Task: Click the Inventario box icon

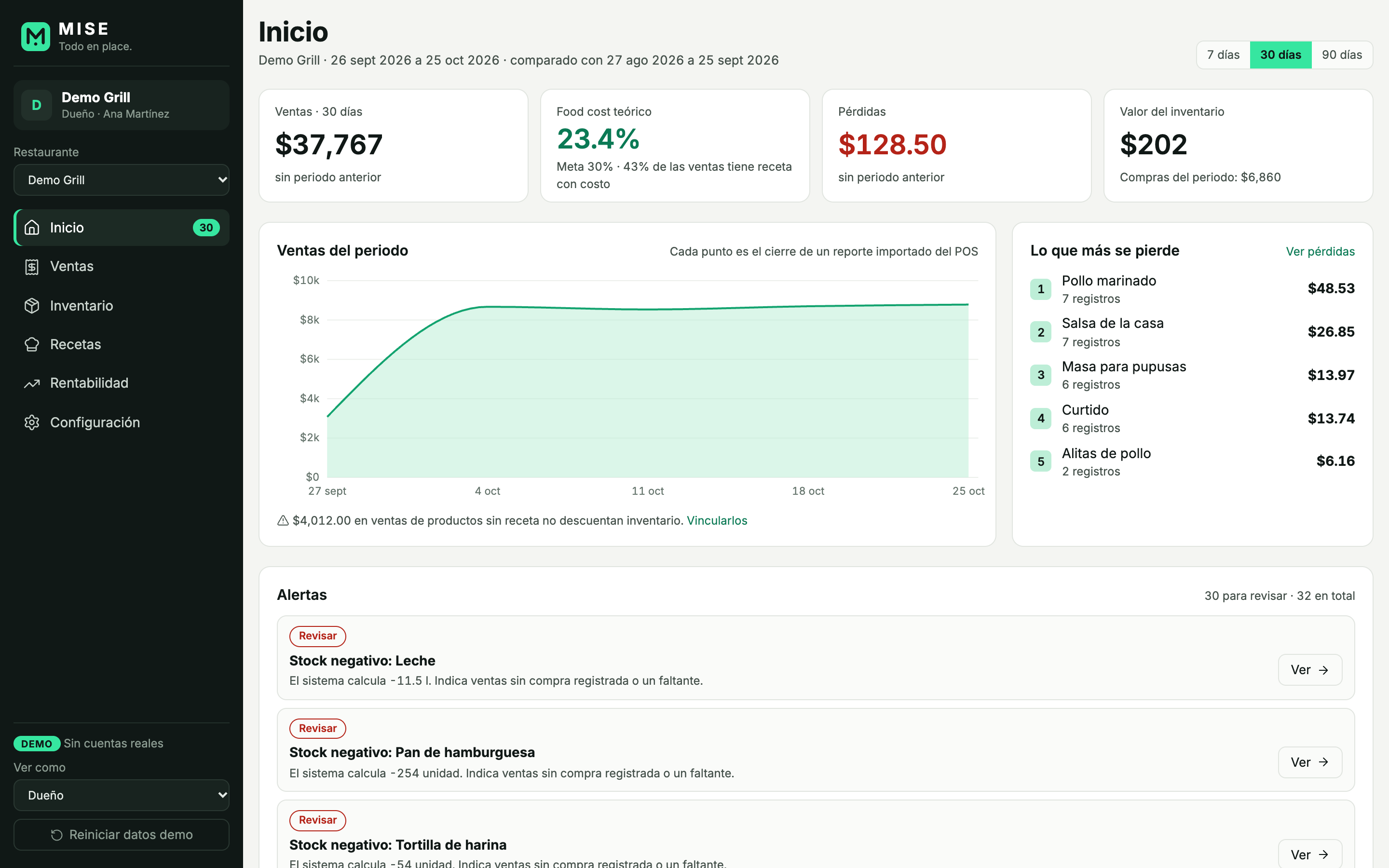Action: [x=32, y=305]
